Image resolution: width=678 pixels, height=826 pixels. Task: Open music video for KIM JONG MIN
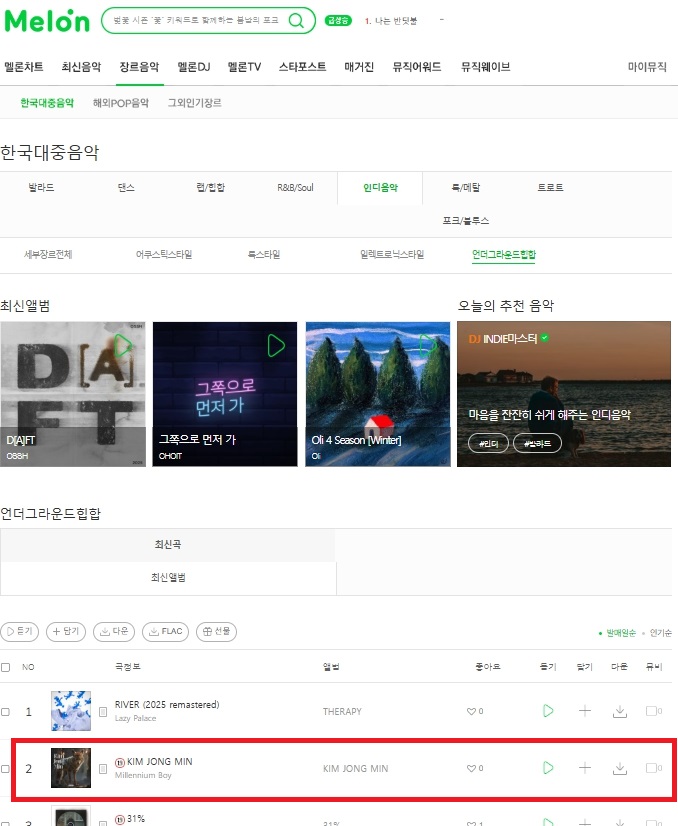(653, 768)
